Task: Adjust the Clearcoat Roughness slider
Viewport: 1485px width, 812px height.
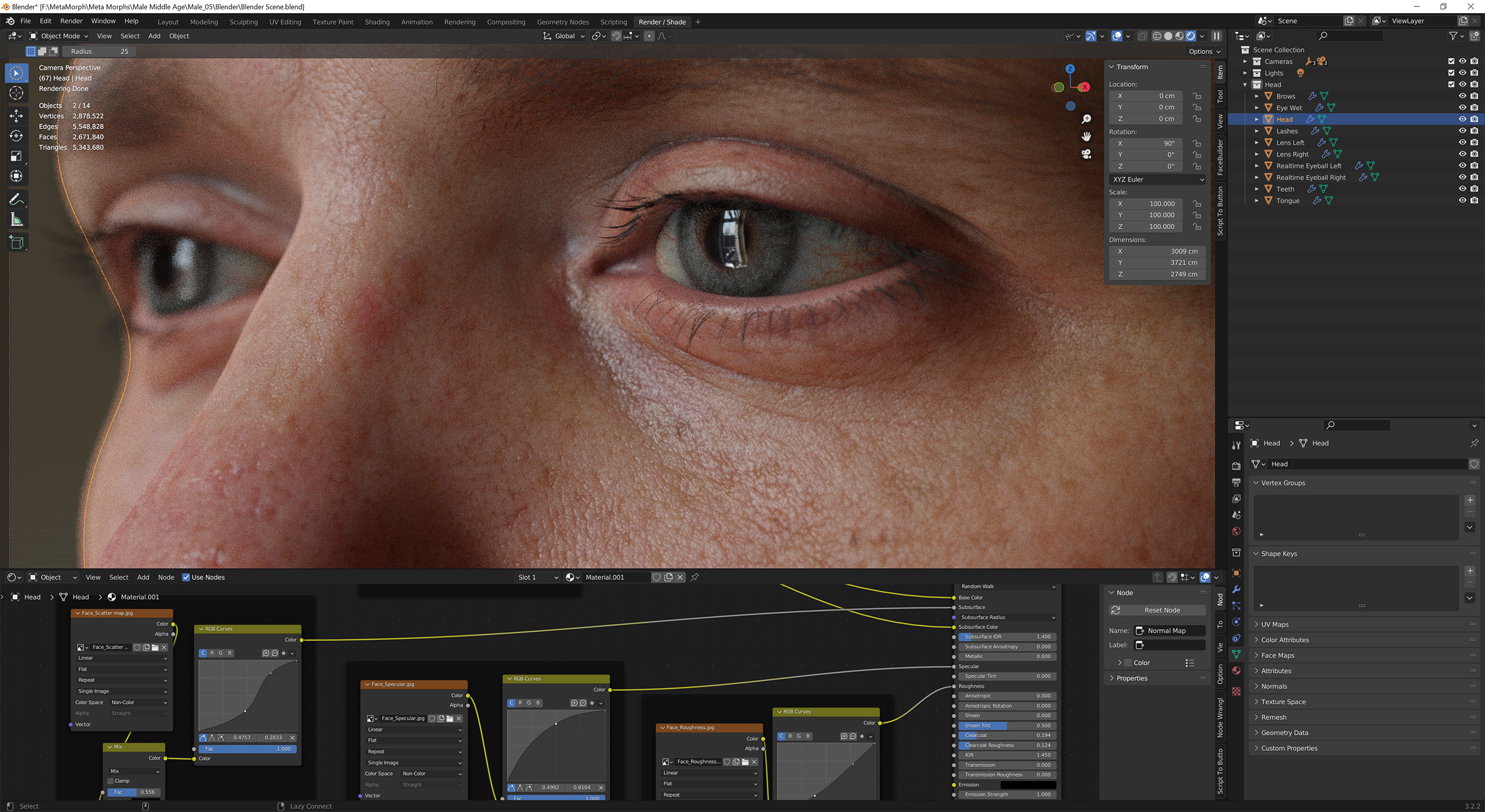Action: (x=1006, y=745)
